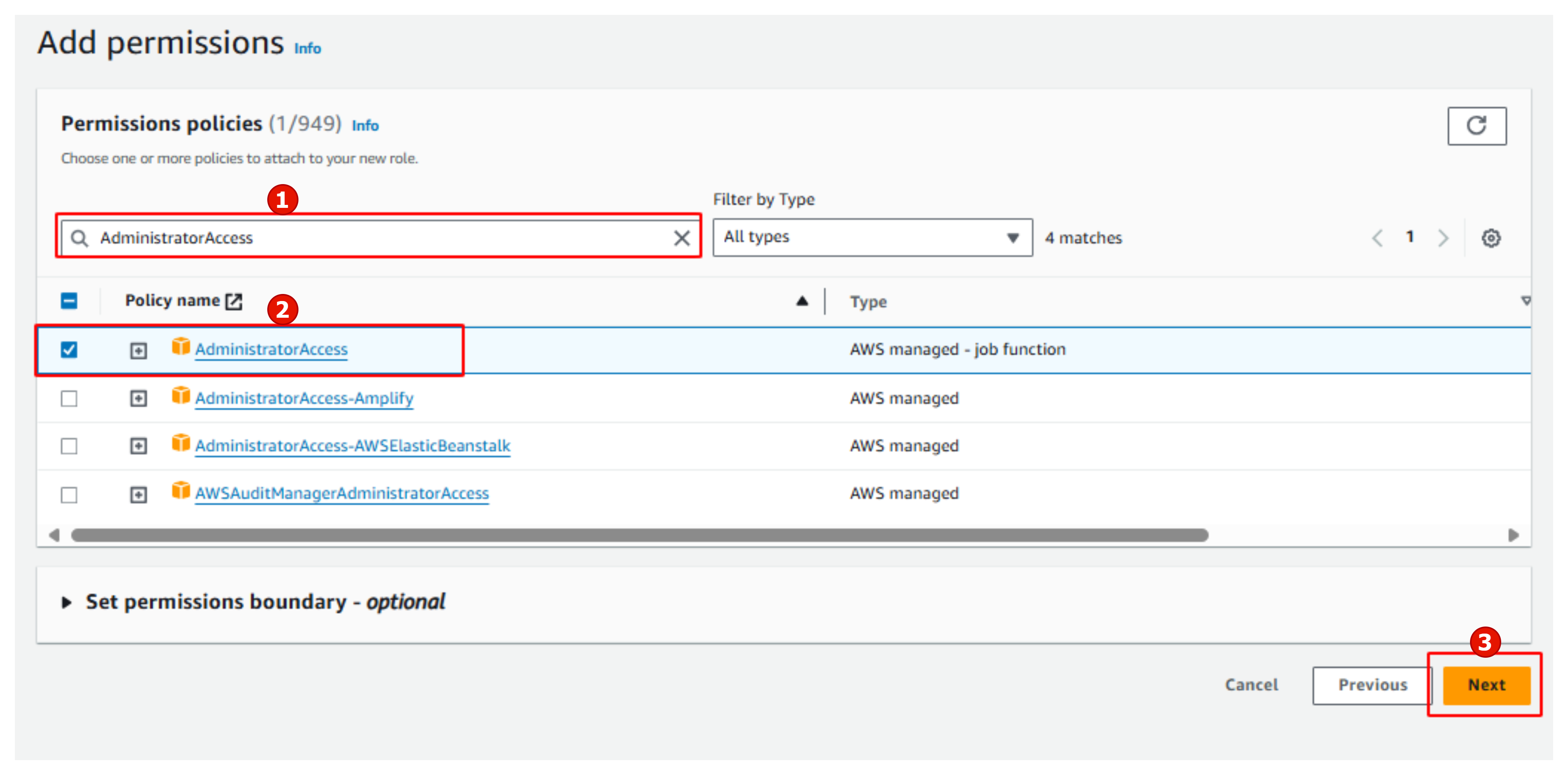
Task: Click the Previous button
Action: tap(1372, 685)
